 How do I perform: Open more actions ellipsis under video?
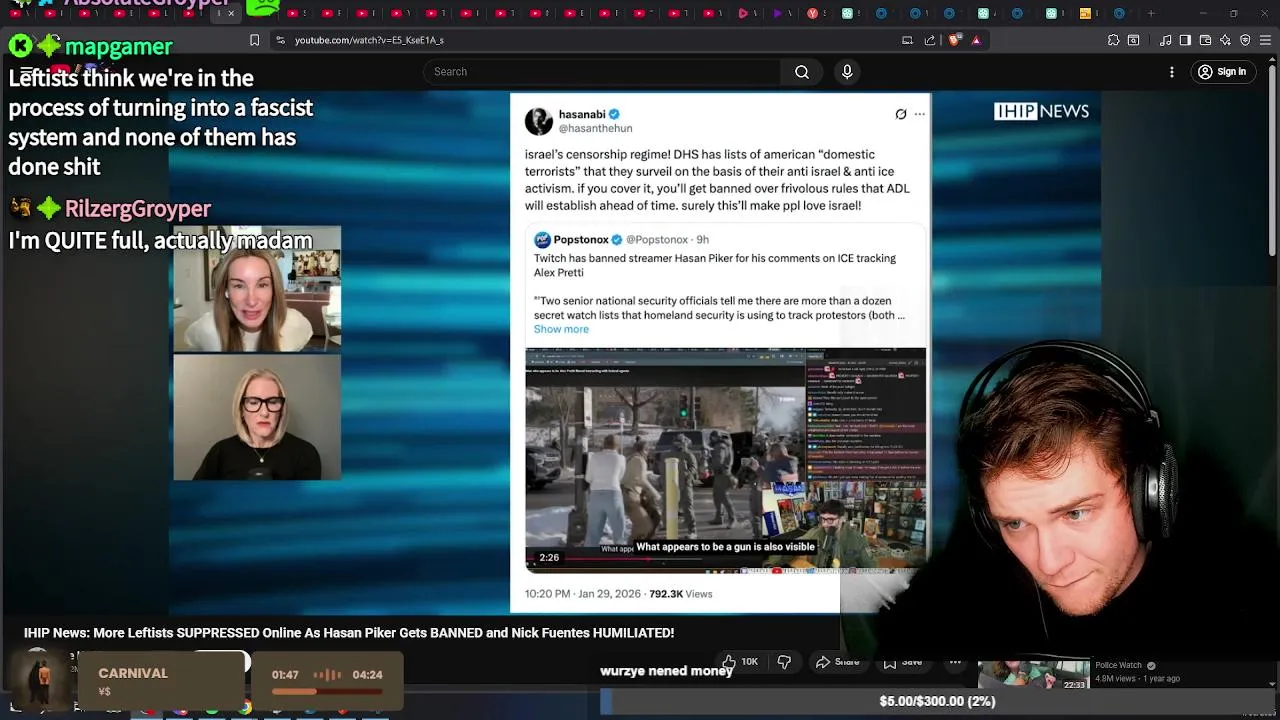955,662
